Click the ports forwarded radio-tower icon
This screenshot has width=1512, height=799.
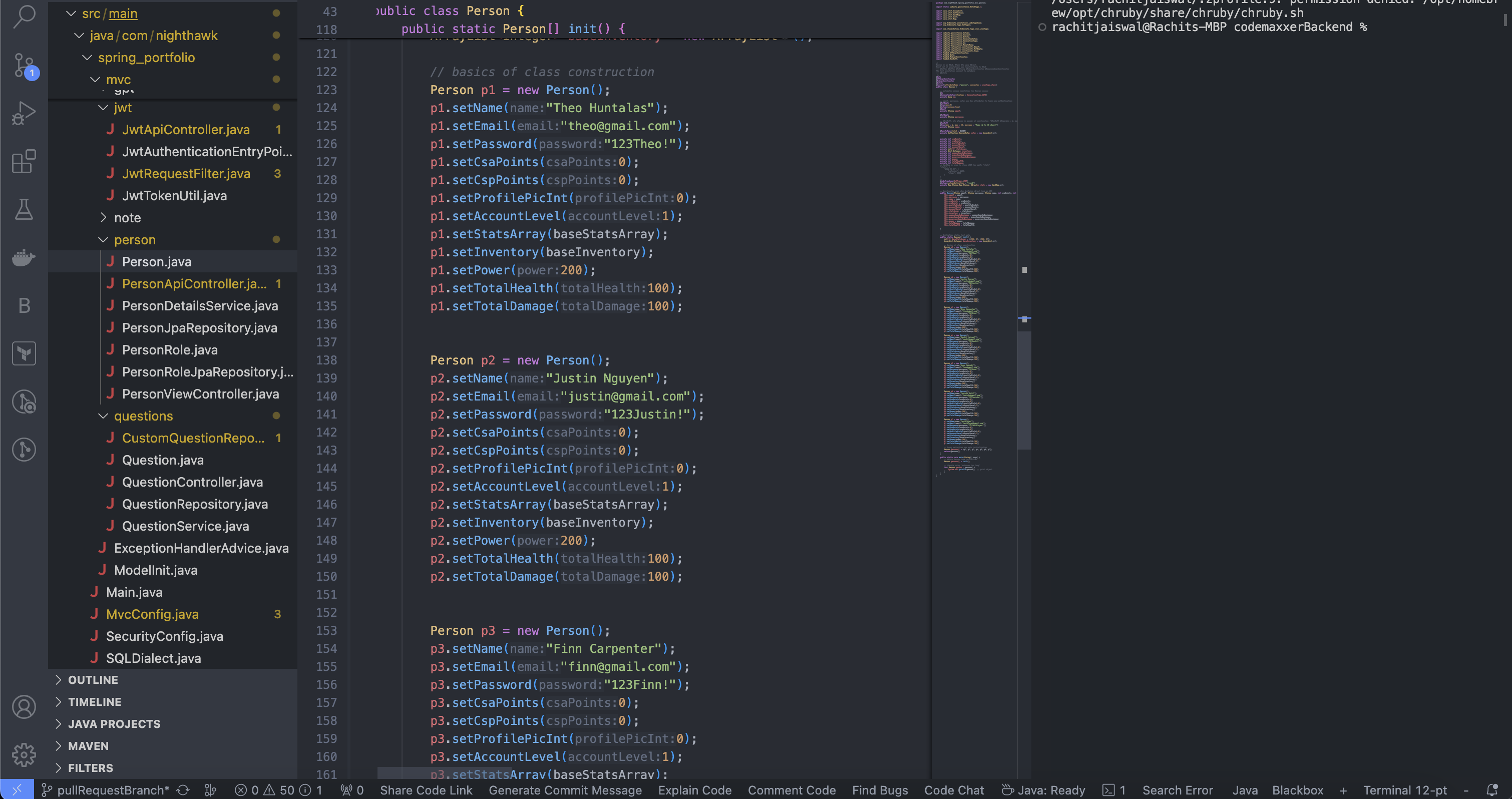click(352, 790)
